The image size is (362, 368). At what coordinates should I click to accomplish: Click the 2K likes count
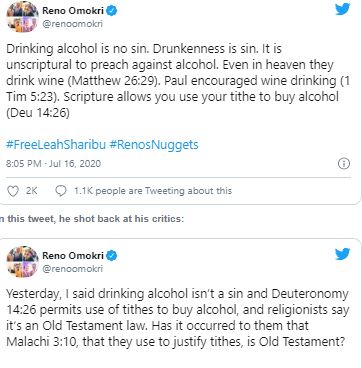pos(32,191)
